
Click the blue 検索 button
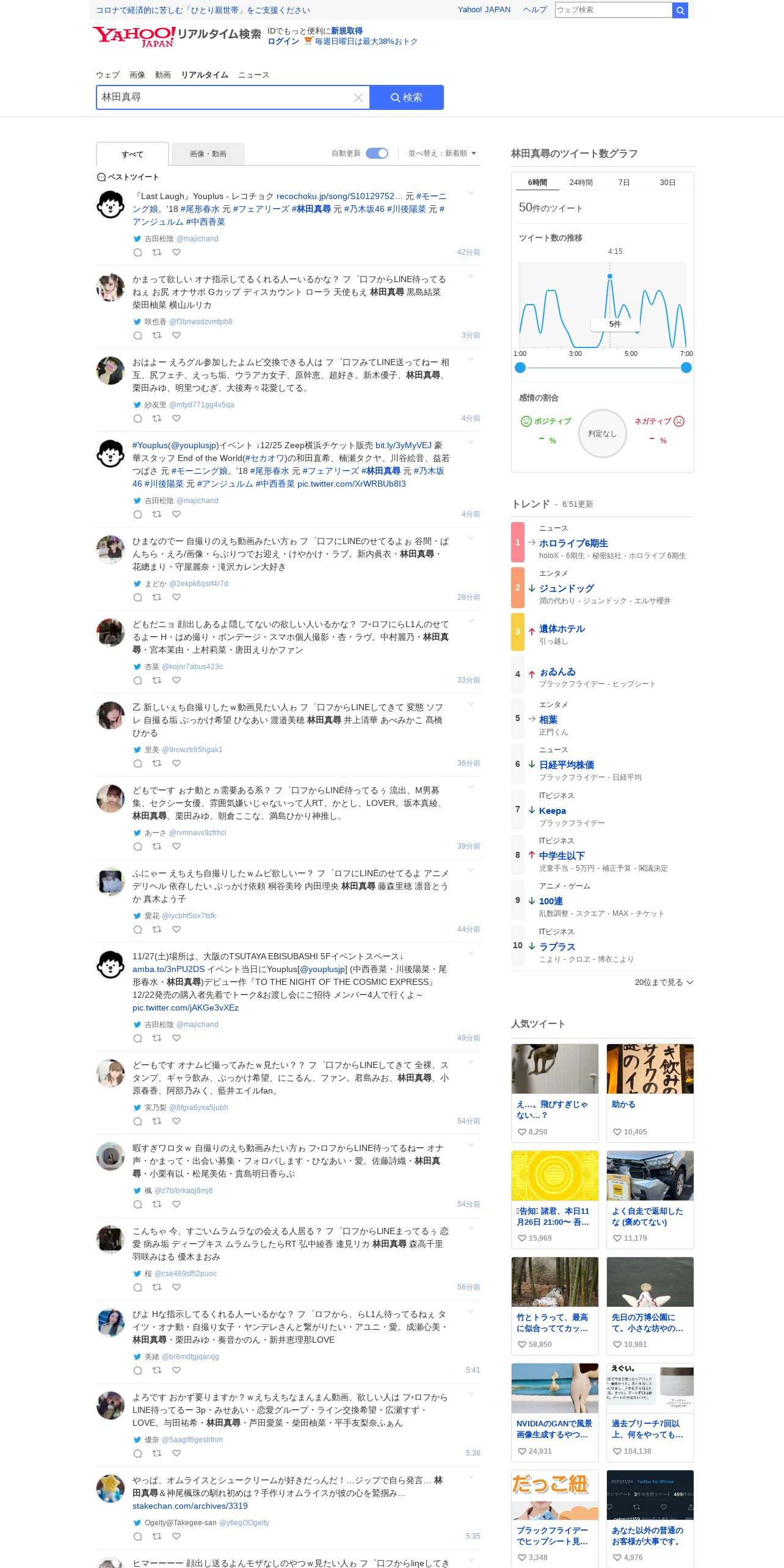coord(407,98)
